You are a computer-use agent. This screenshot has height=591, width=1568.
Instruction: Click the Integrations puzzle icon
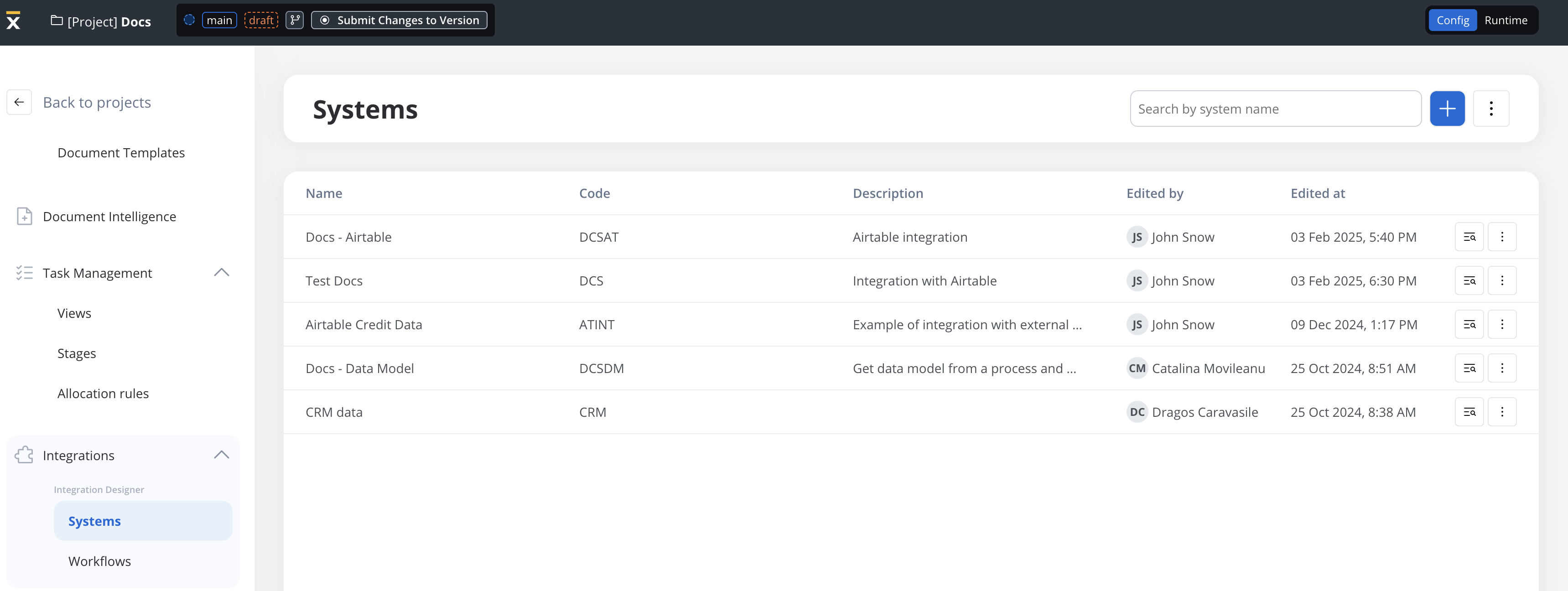tap(24, 455)
